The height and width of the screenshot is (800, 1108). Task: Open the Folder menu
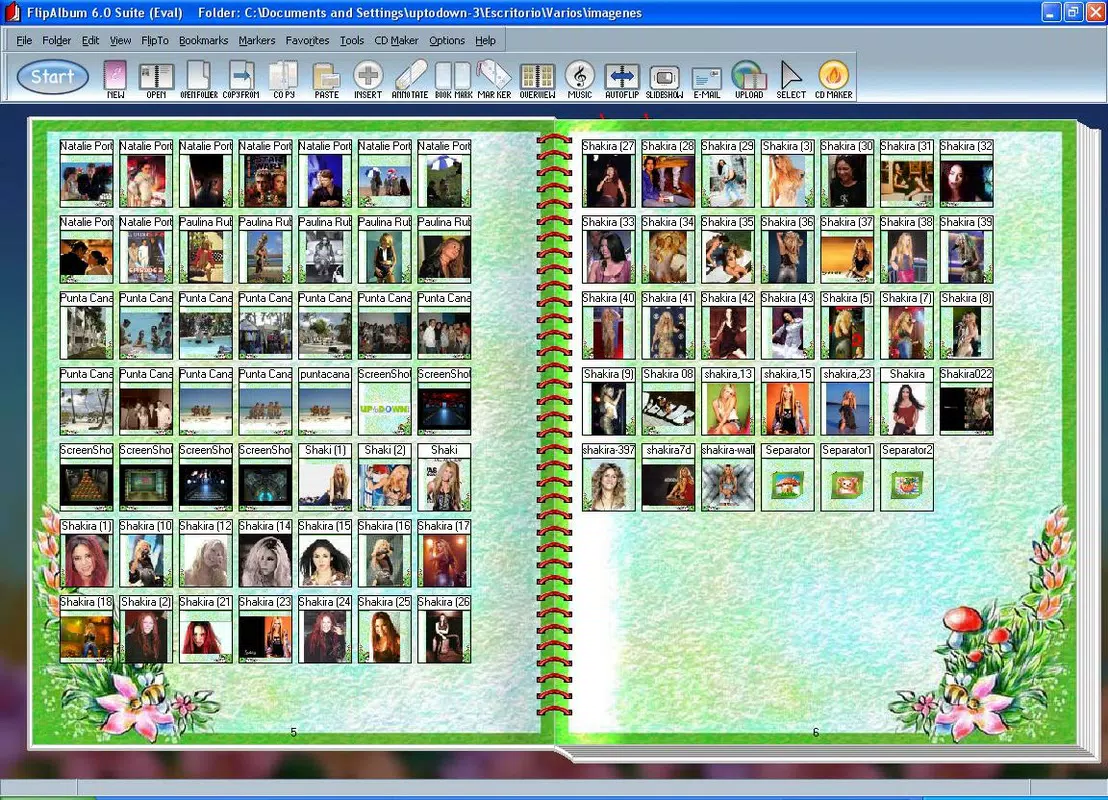(x=57, y=40)
